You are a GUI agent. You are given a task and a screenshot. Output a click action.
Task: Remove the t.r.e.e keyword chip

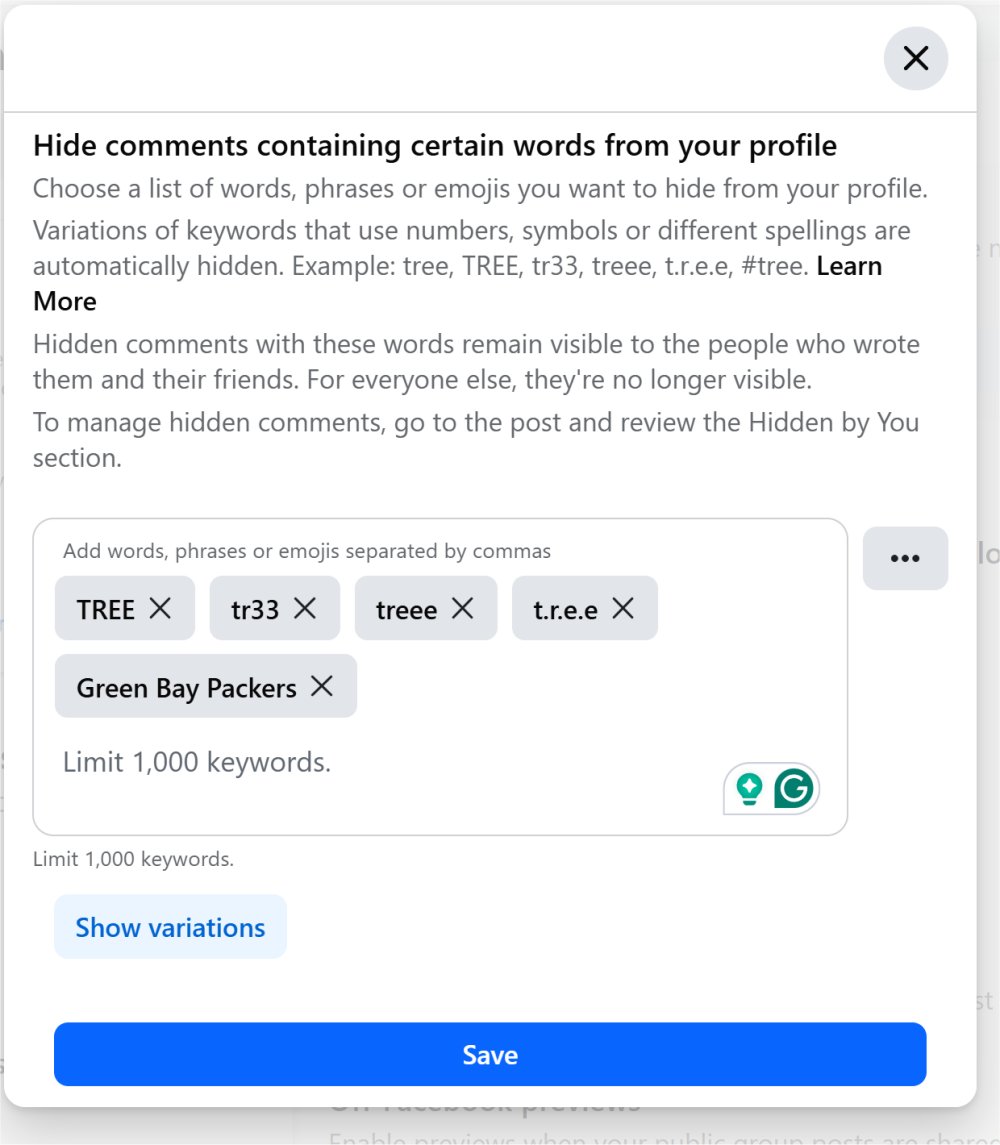tap(623, 608)
